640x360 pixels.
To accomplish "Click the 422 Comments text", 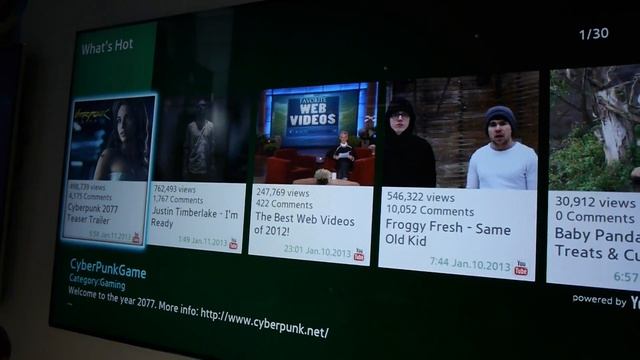I will pos(284,204).
